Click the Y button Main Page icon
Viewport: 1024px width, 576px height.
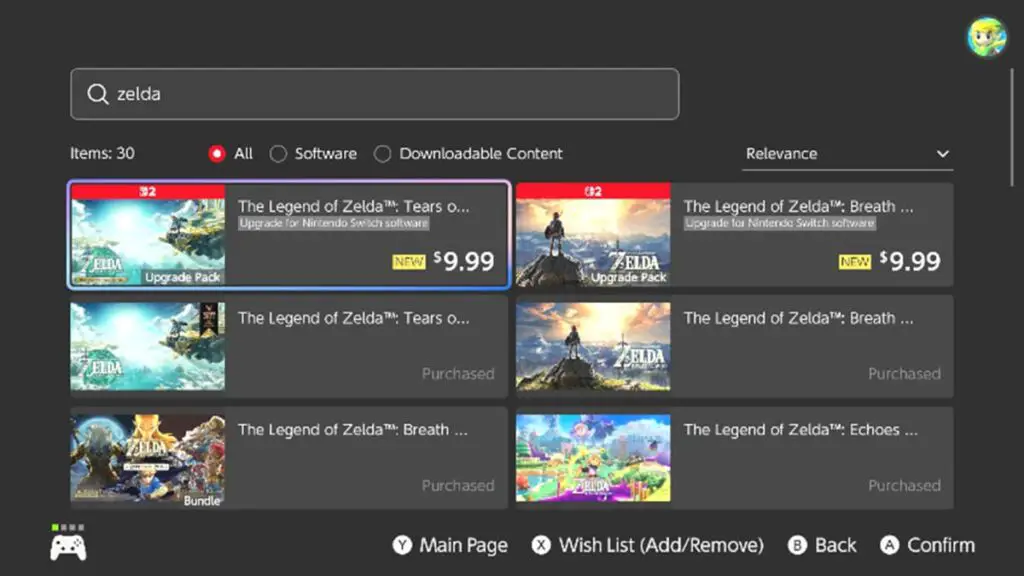[x=402, y=545]
